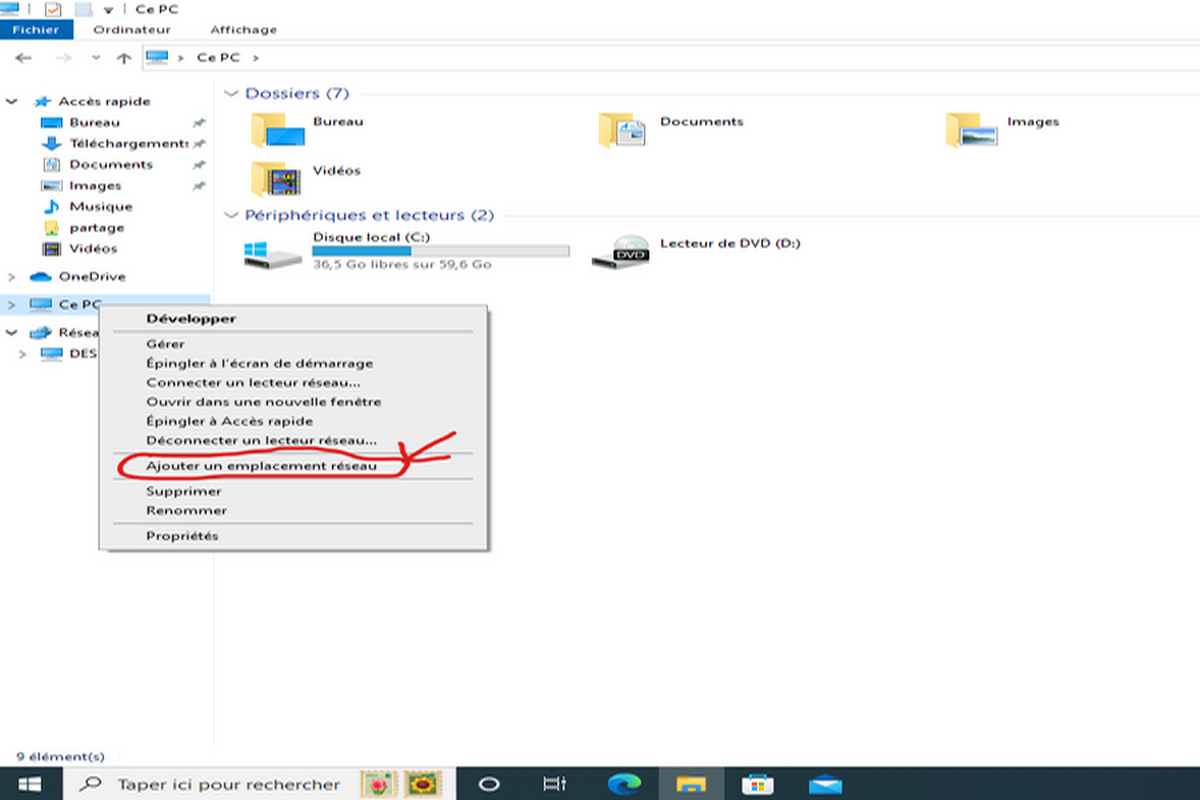Expand the OneDrive tree node

(x=11, y=277)
